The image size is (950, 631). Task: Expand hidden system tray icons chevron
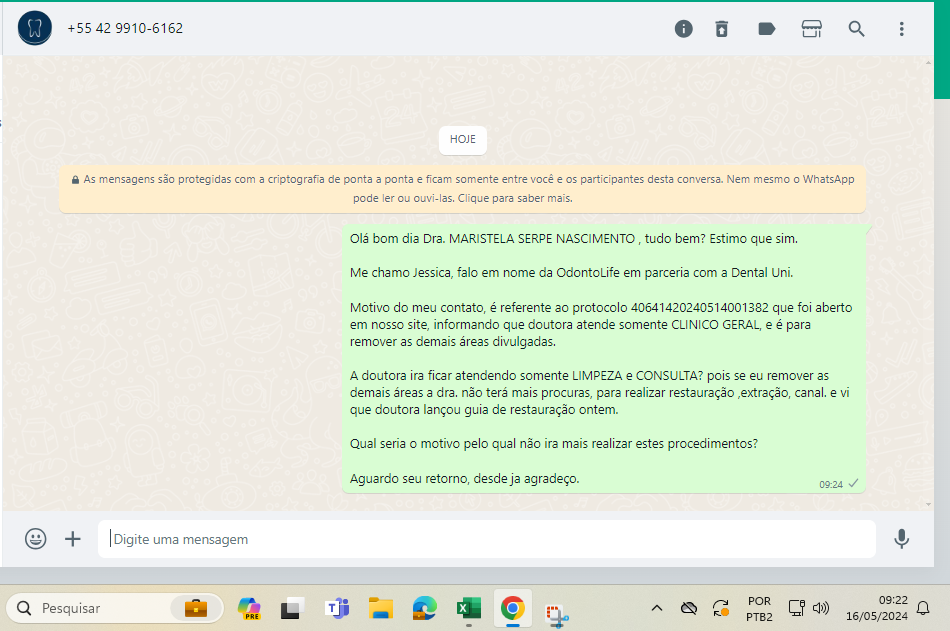[657, 608]
